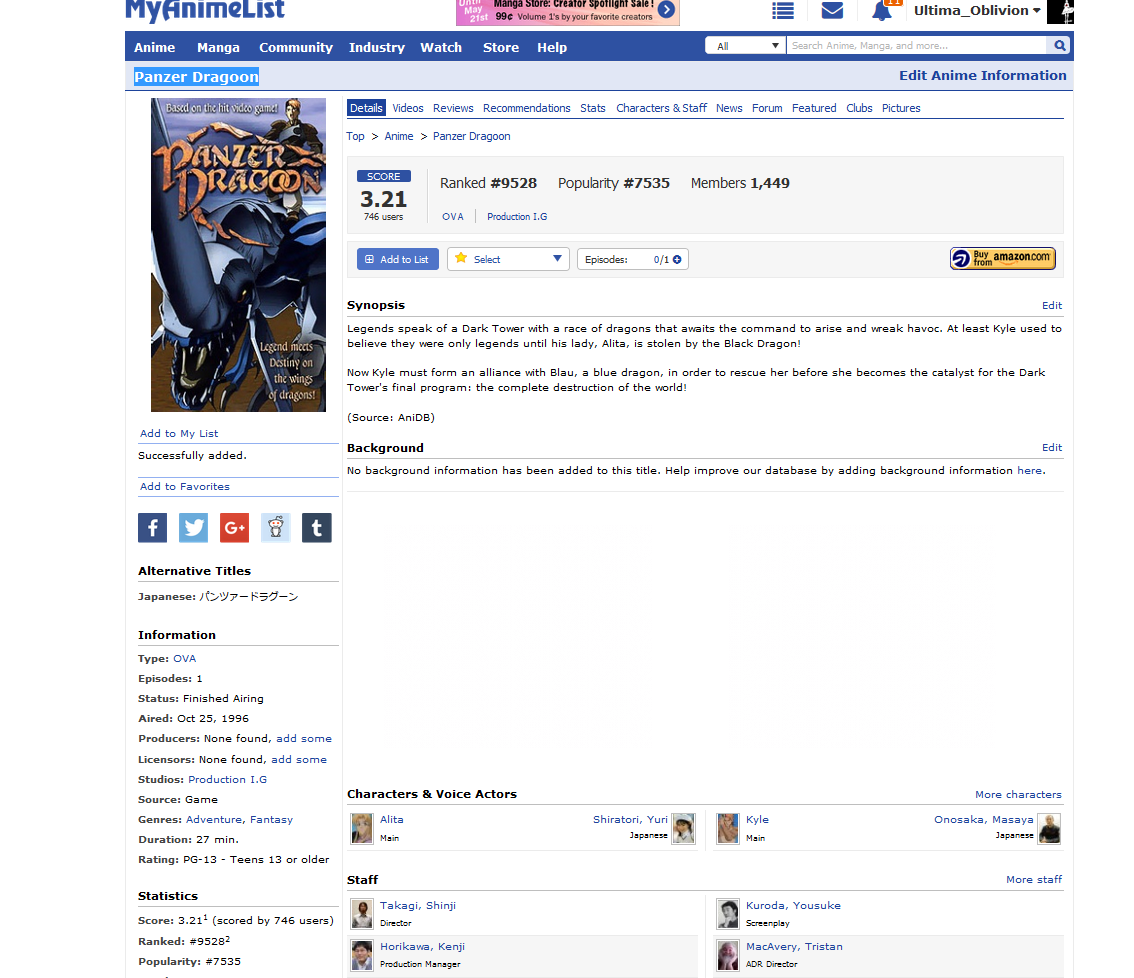Click the search magnifier button
Image resolution: width=1134 pixels, height=978 pixels.
click(x=1059, y=46)
